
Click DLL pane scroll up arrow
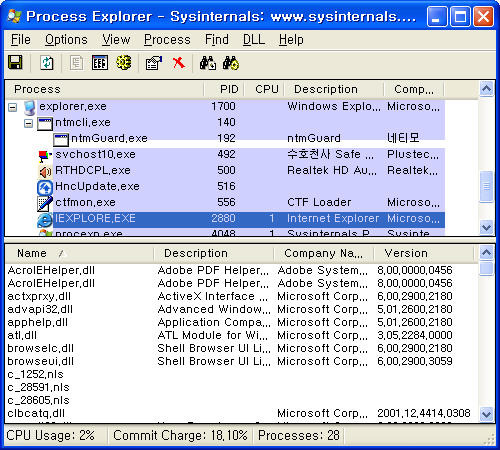pyautogui.click(x=487, y=253)
